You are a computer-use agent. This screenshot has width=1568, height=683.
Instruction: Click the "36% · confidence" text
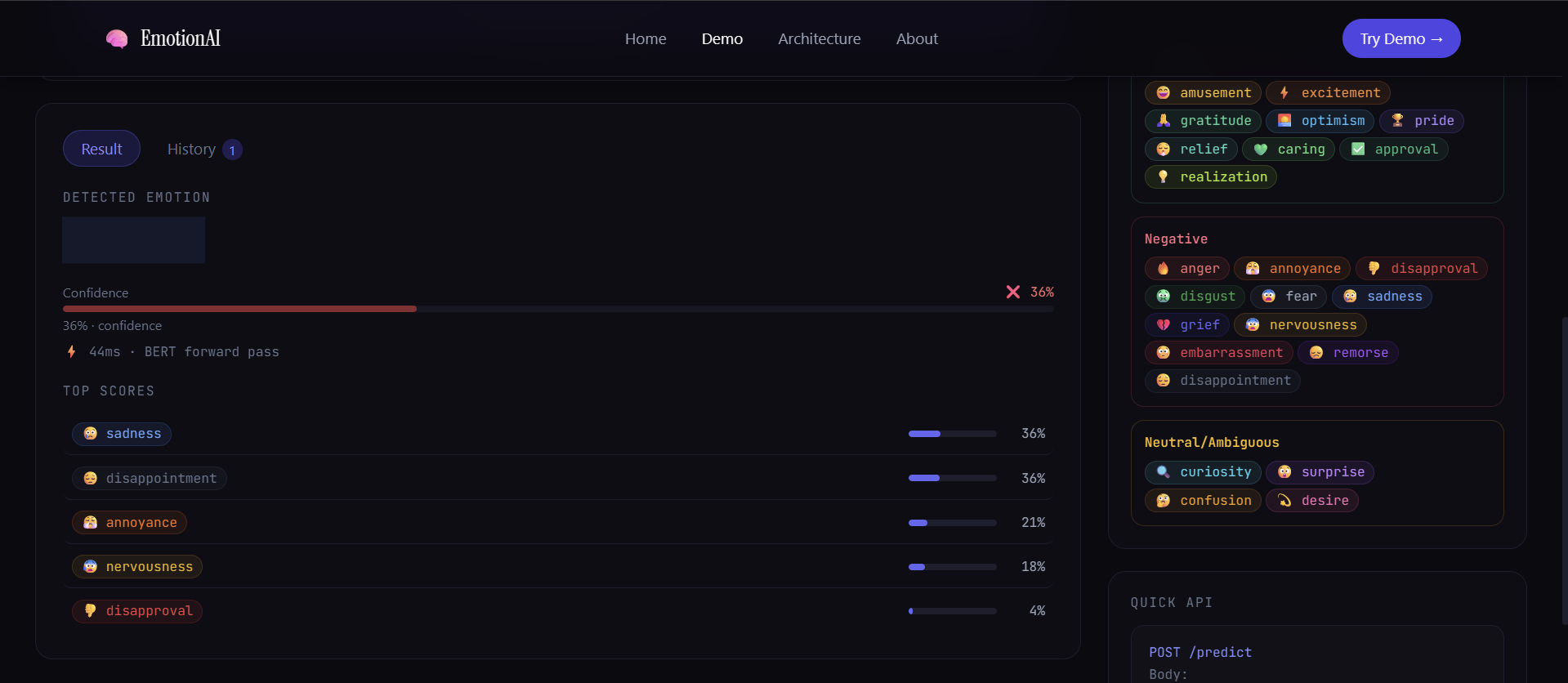[x=112, y=325]
